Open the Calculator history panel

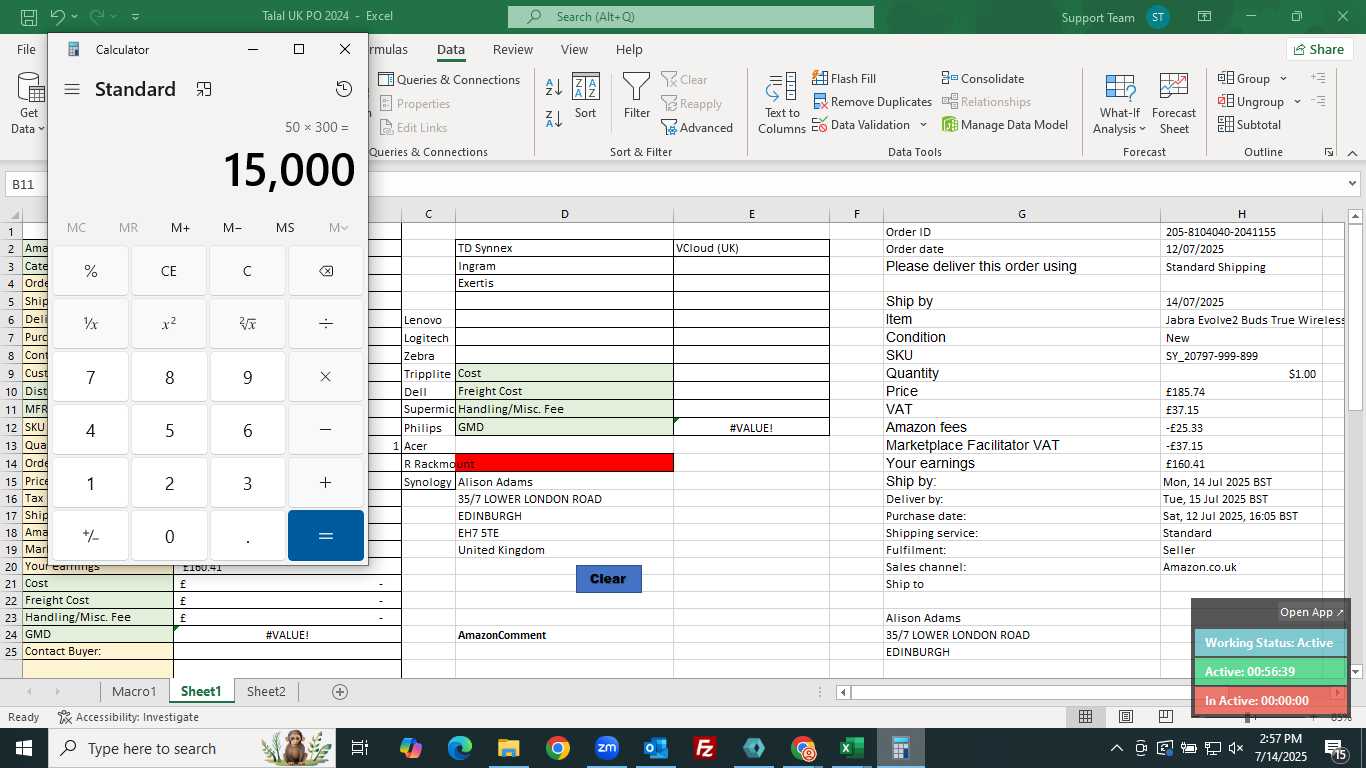coord(344,89)
